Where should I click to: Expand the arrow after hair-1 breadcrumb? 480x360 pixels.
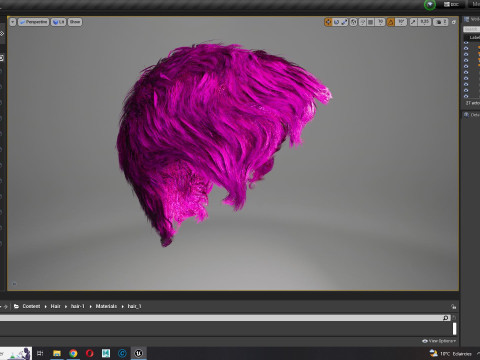click(x=90, y=306)
